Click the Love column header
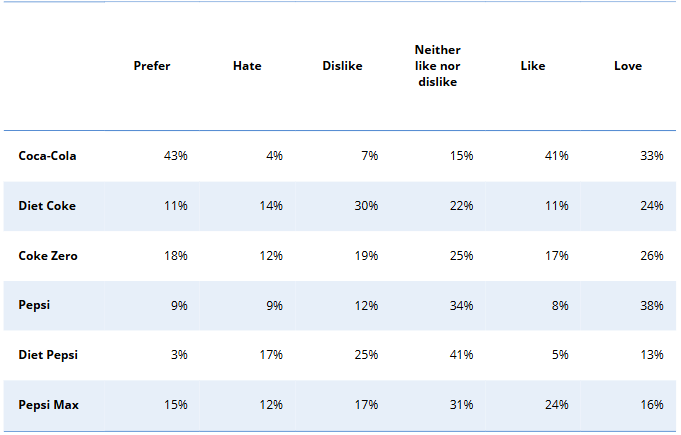681x435 pixels. (x=628, y=66)
